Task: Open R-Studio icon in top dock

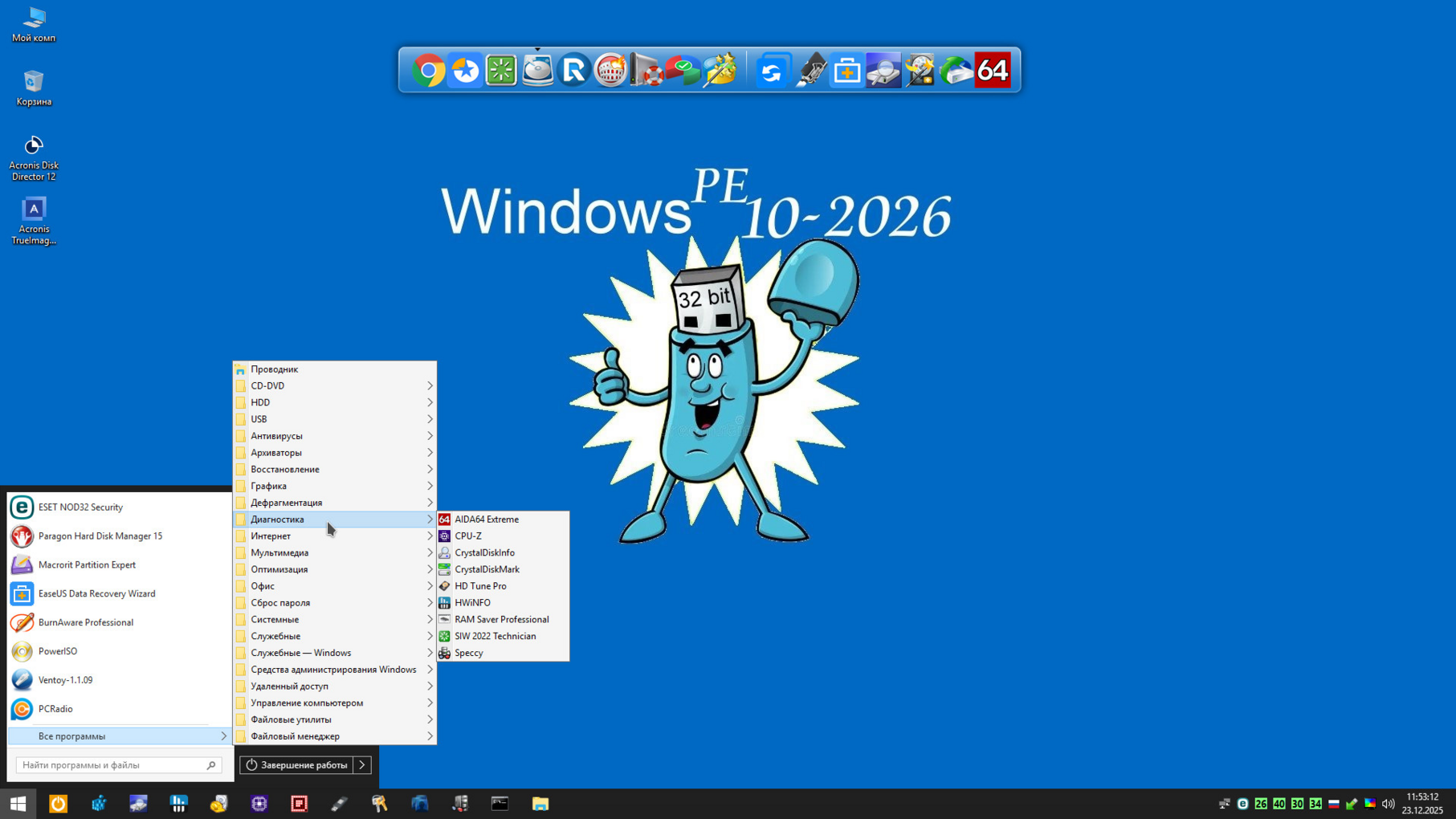Action: pos(574,71)
